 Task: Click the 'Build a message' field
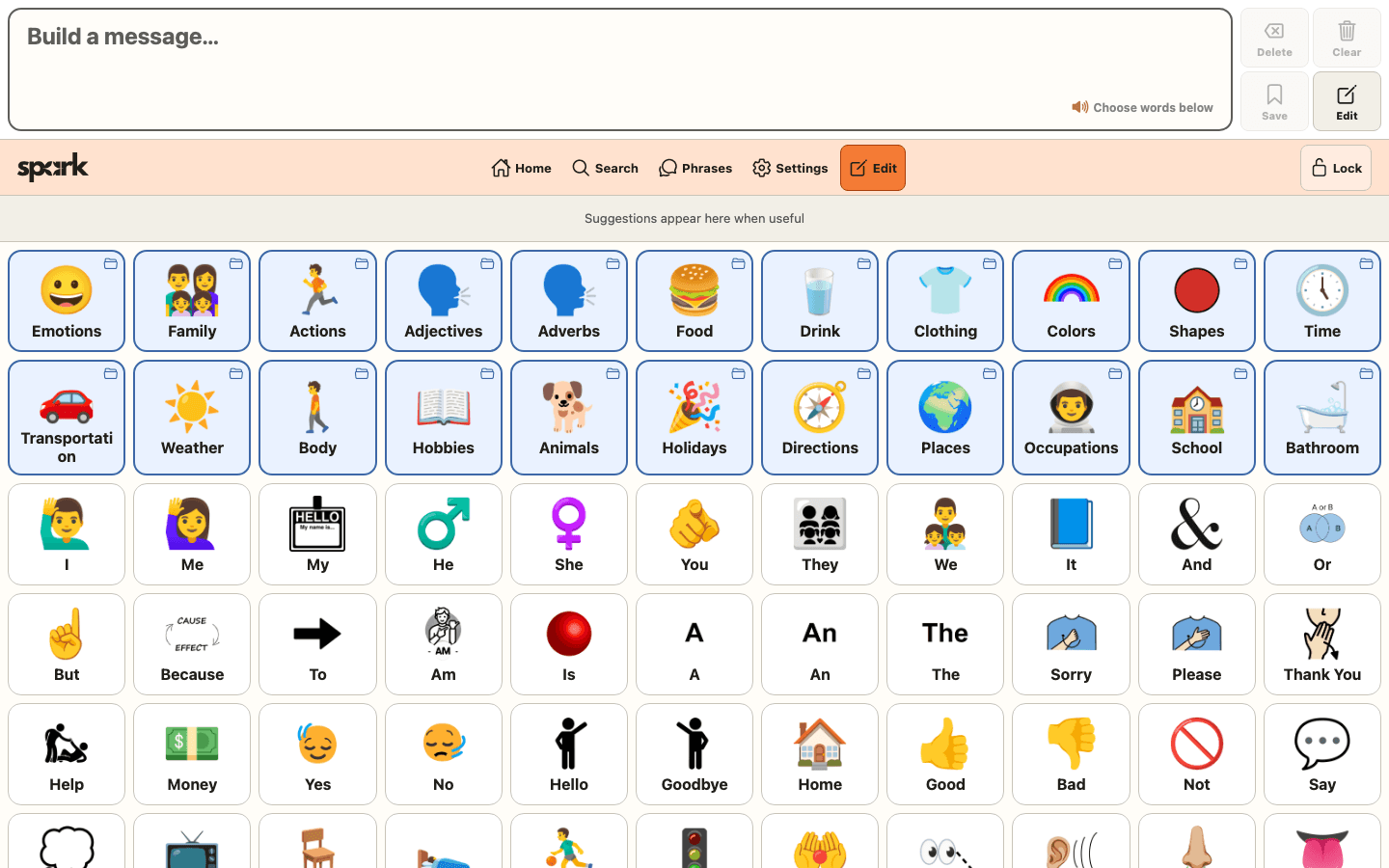[620, 69]
